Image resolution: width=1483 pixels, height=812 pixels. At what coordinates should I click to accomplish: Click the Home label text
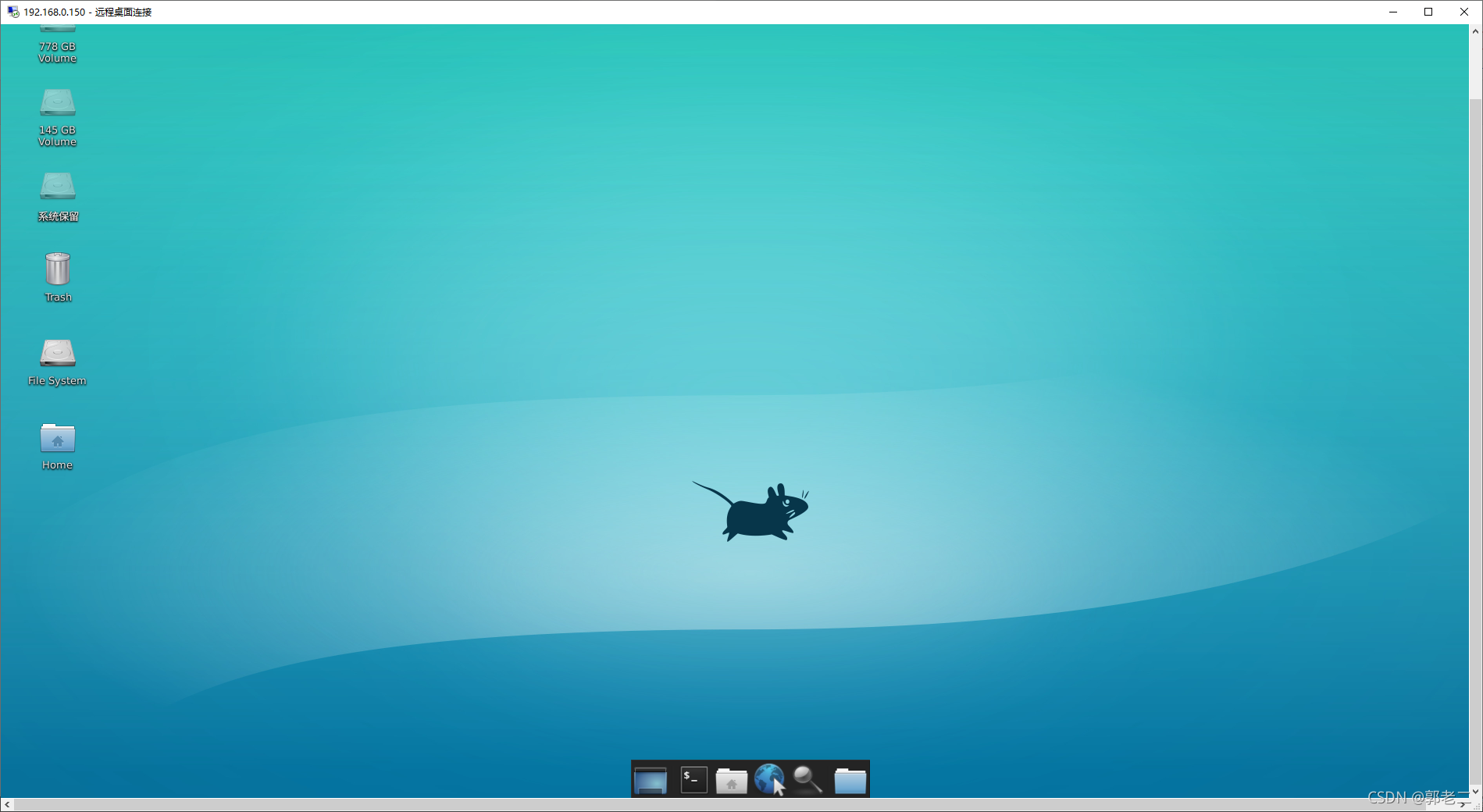tap(57, 465)
